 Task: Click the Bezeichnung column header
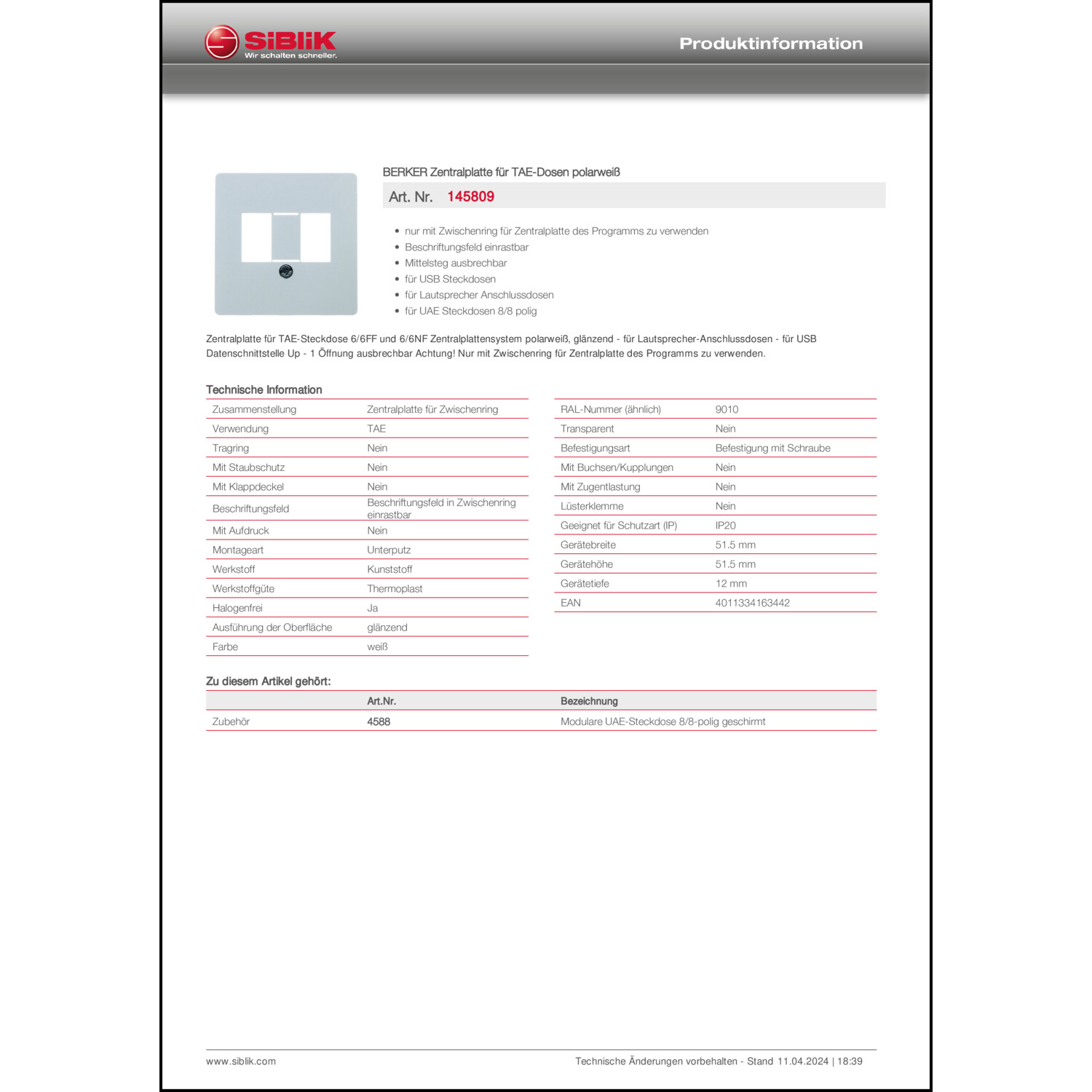pos(589,701)
